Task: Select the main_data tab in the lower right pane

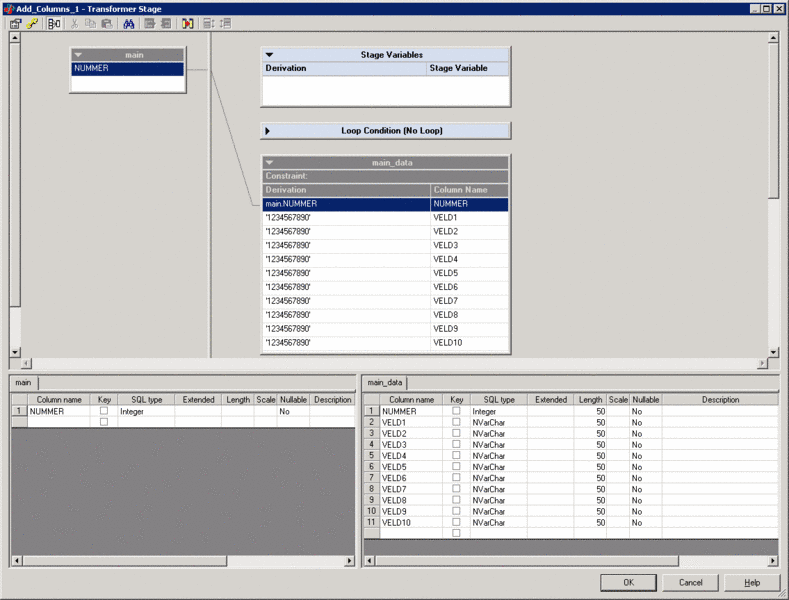Action: pos(384,383)
